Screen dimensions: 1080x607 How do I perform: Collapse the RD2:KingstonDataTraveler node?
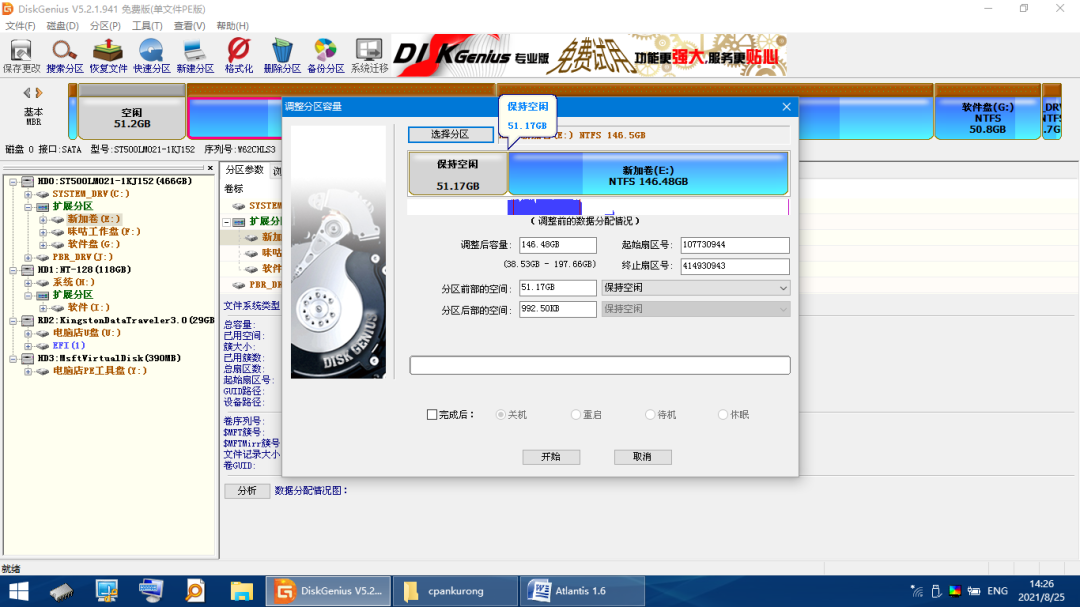(13, 321)
